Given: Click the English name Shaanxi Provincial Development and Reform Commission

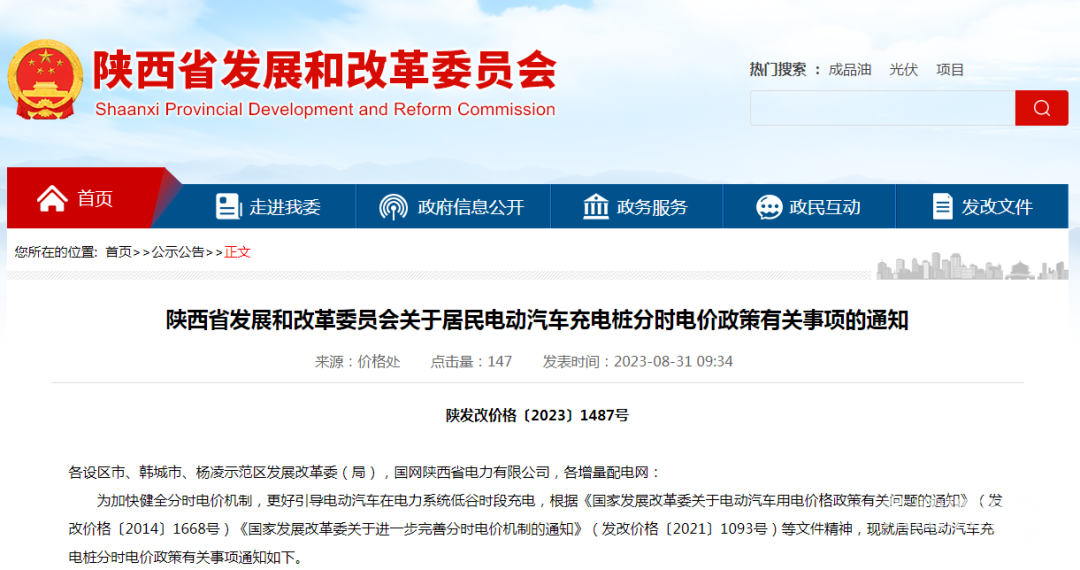Looking at the screenshot, I should [x=325, y=109].
